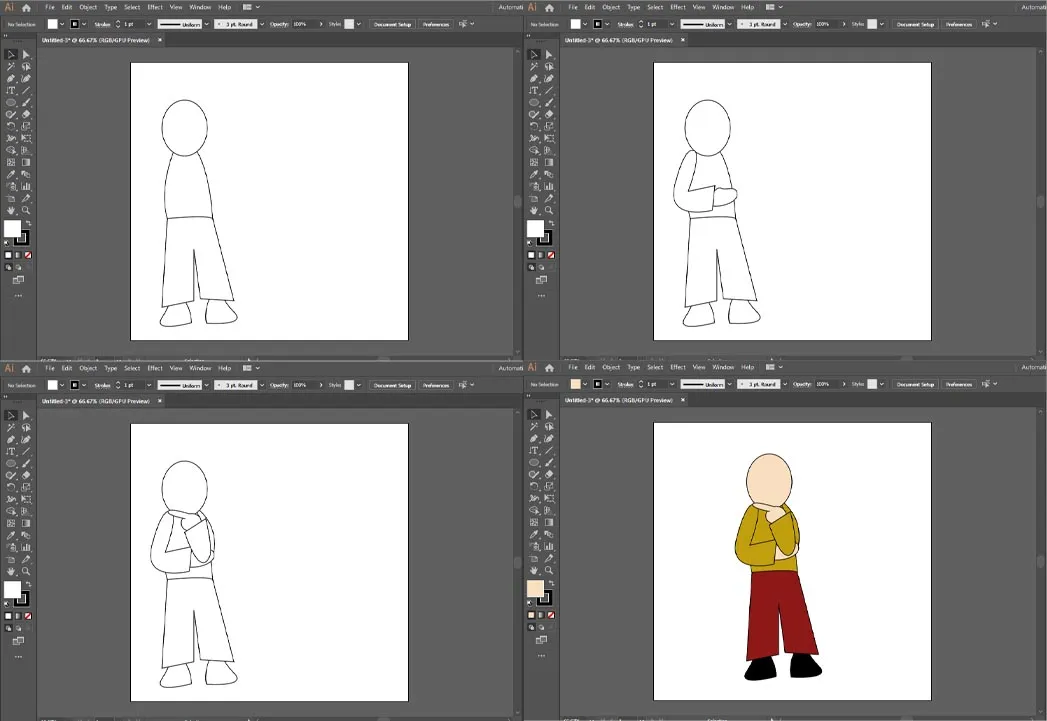This screenshot has height=721, width=1047.
Task: Select Symbol Sprayer tool in bottom-right window
Action: tap(534, 547)
